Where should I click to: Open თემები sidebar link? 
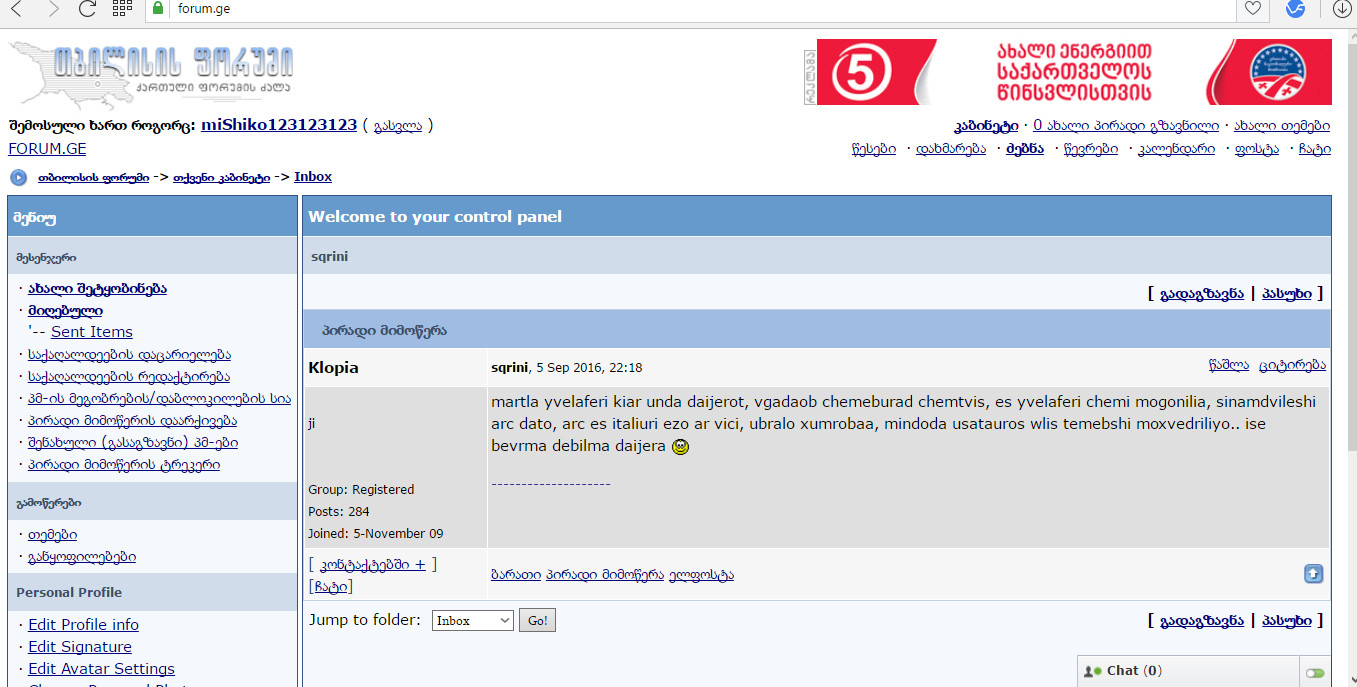pos(52,535)
